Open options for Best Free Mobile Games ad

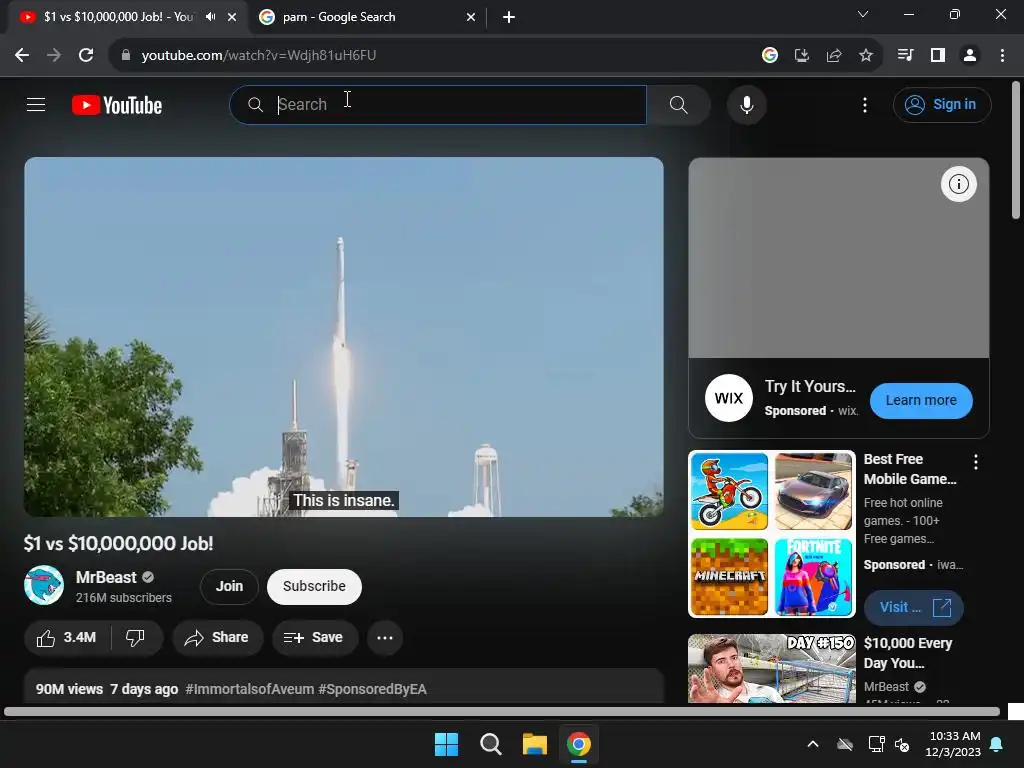click(x=976, y=462)
